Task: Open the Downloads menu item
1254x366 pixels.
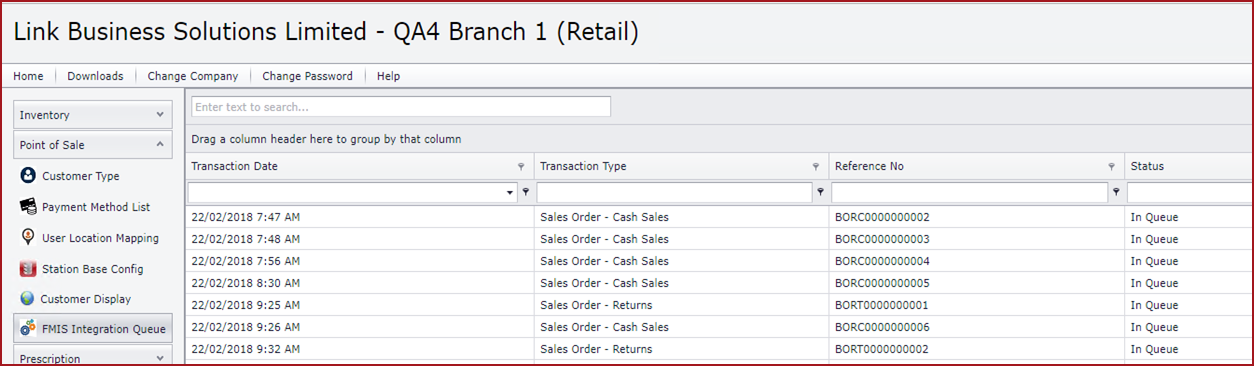Action: [95, 76]
